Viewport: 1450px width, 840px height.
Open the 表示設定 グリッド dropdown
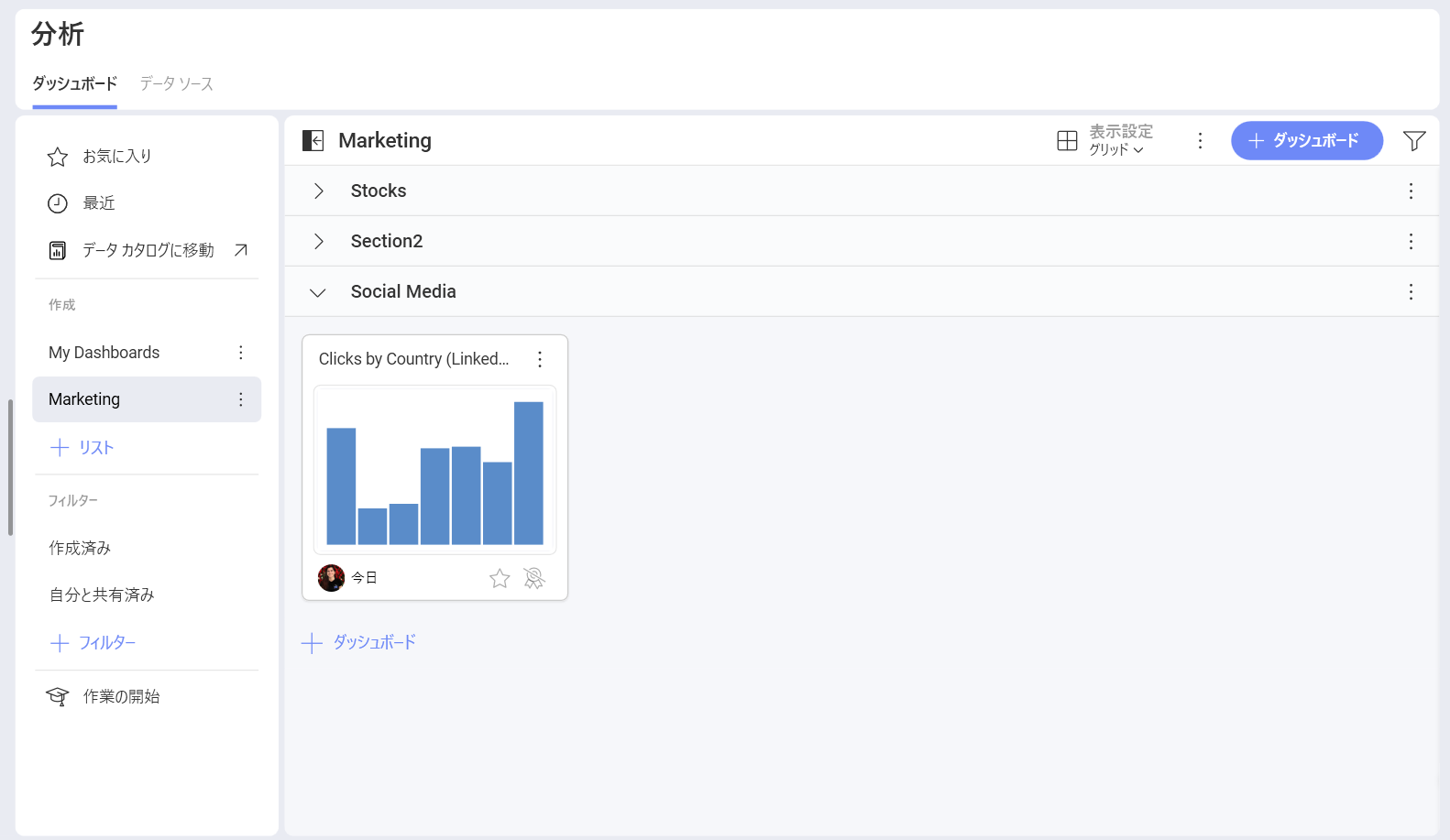(x=1121, y=140)
